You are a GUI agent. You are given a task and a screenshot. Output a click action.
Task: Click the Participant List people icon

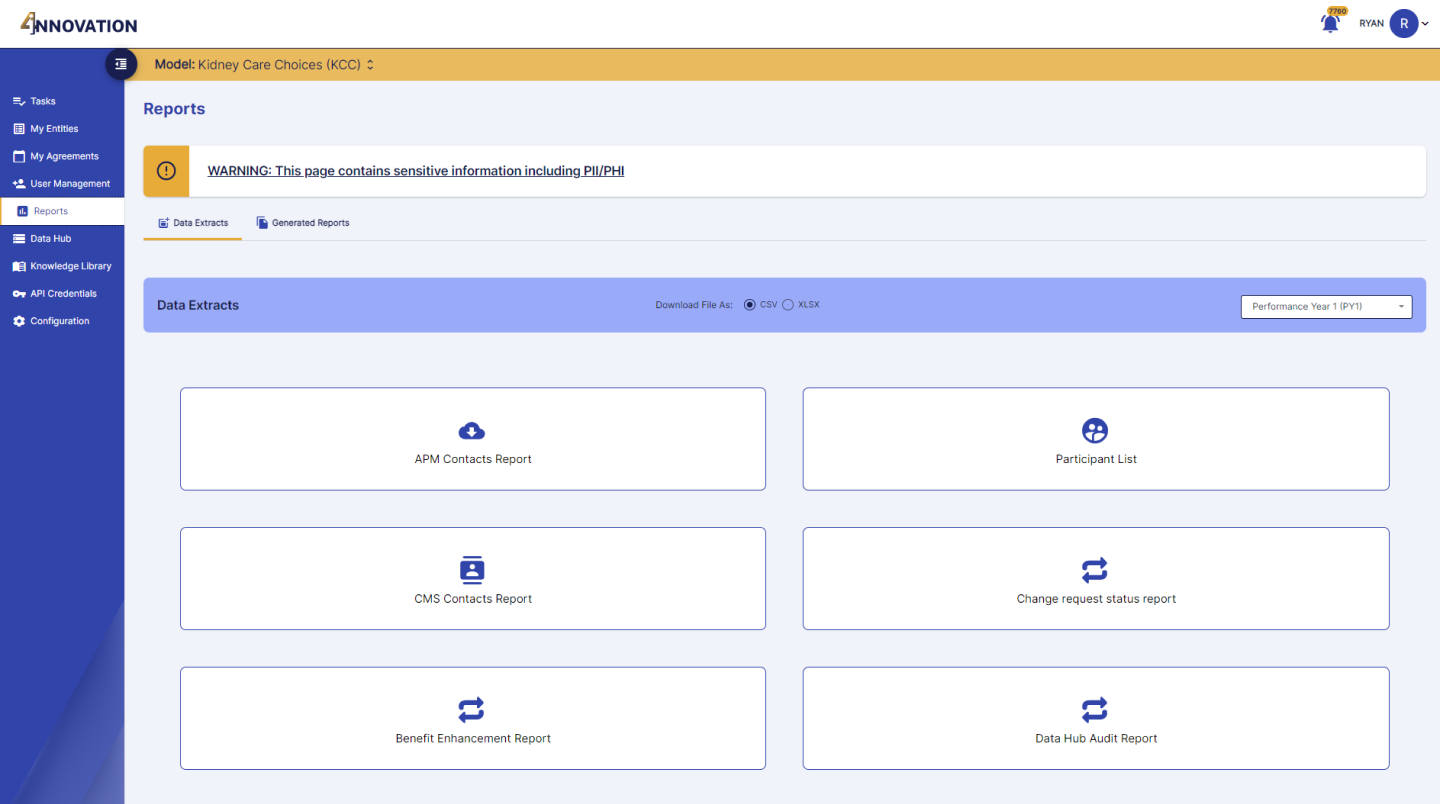[1095, 431]
